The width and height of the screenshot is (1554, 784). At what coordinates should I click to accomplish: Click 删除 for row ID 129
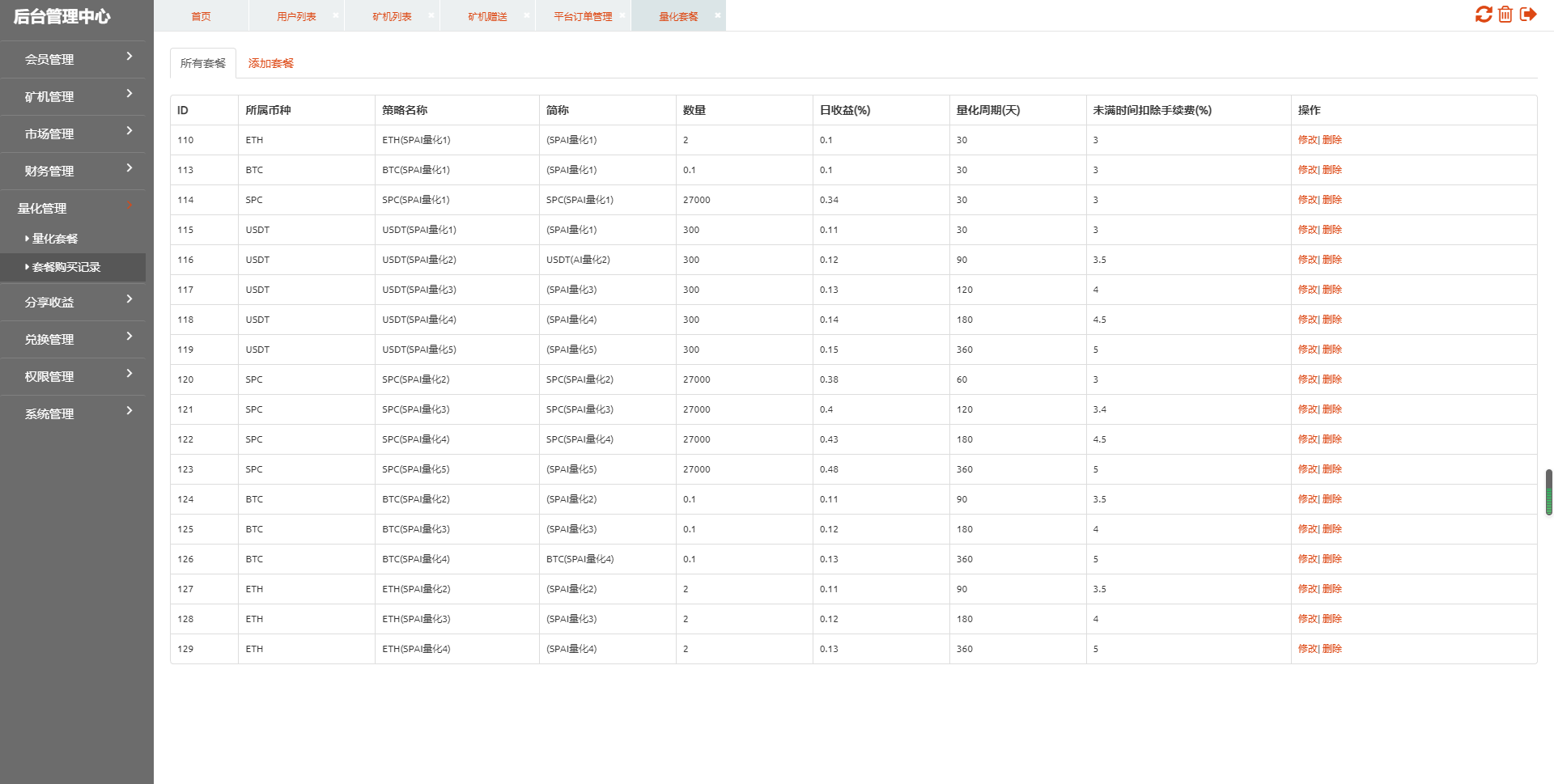pos(1332,649)
